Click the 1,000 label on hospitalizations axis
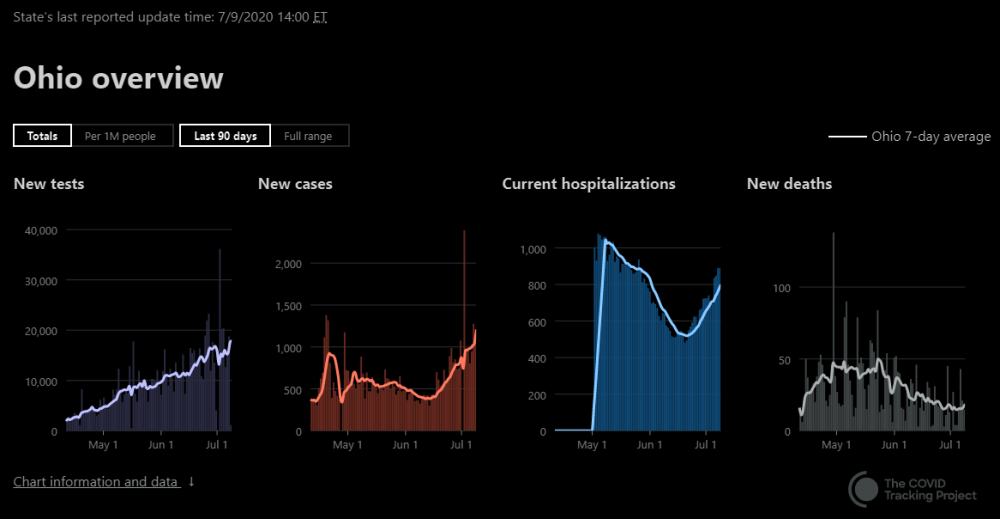 533,249
